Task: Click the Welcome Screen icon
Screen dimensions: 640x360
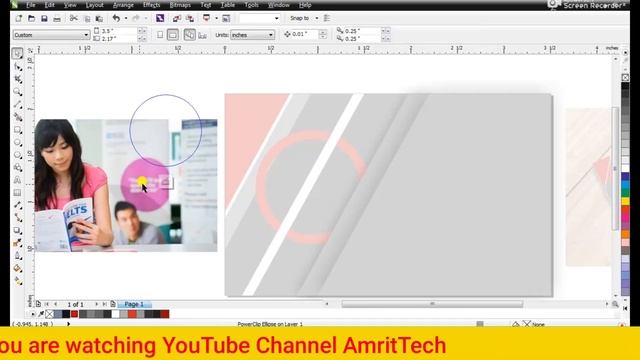Action: (226, 18)
